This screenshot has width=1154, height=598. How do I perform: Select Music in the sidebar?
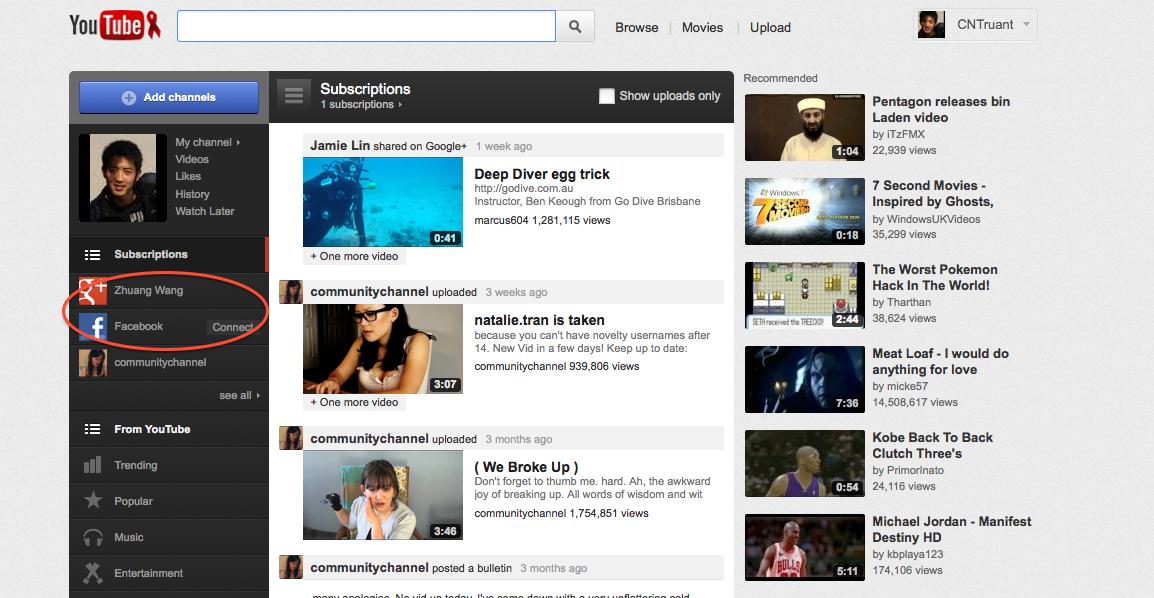[x=169, y=537]
